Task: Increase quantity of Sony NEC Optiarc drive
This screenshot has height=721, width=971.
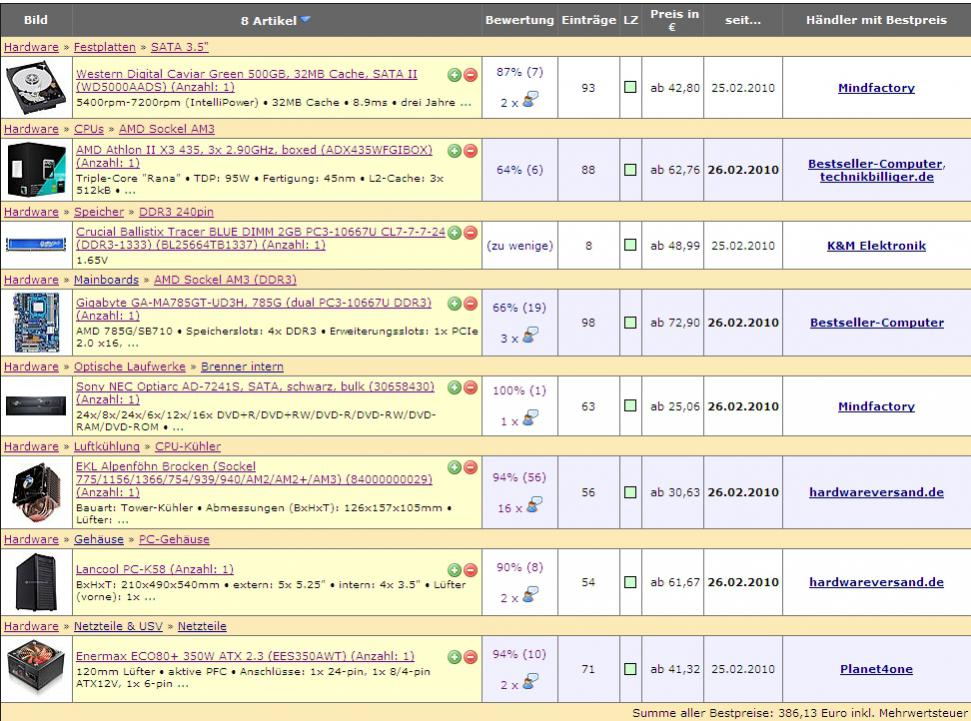Action: 455,388
